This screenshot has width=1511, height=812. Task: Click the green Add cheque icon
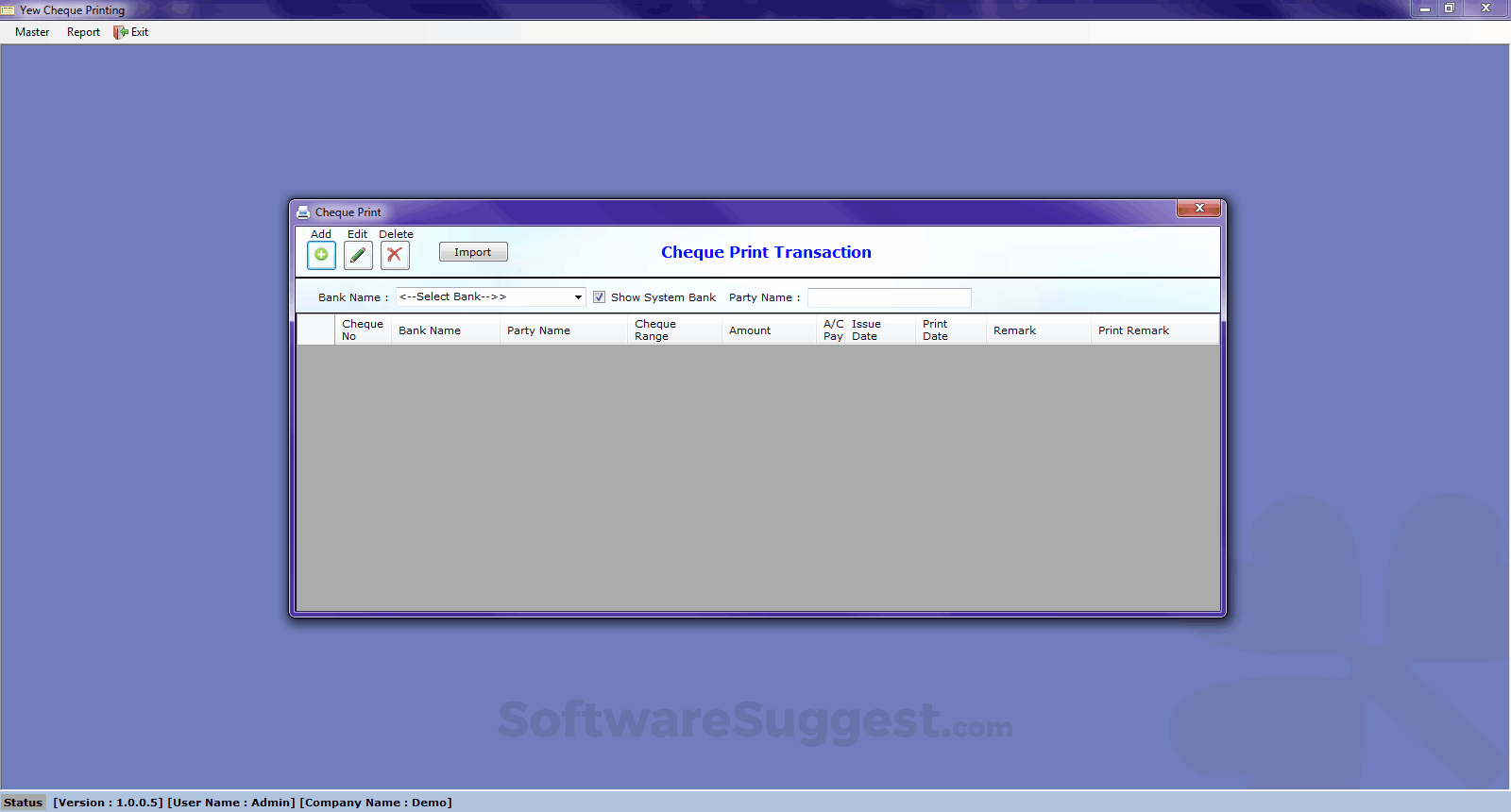pyautogui.click(x=321, y=255)
